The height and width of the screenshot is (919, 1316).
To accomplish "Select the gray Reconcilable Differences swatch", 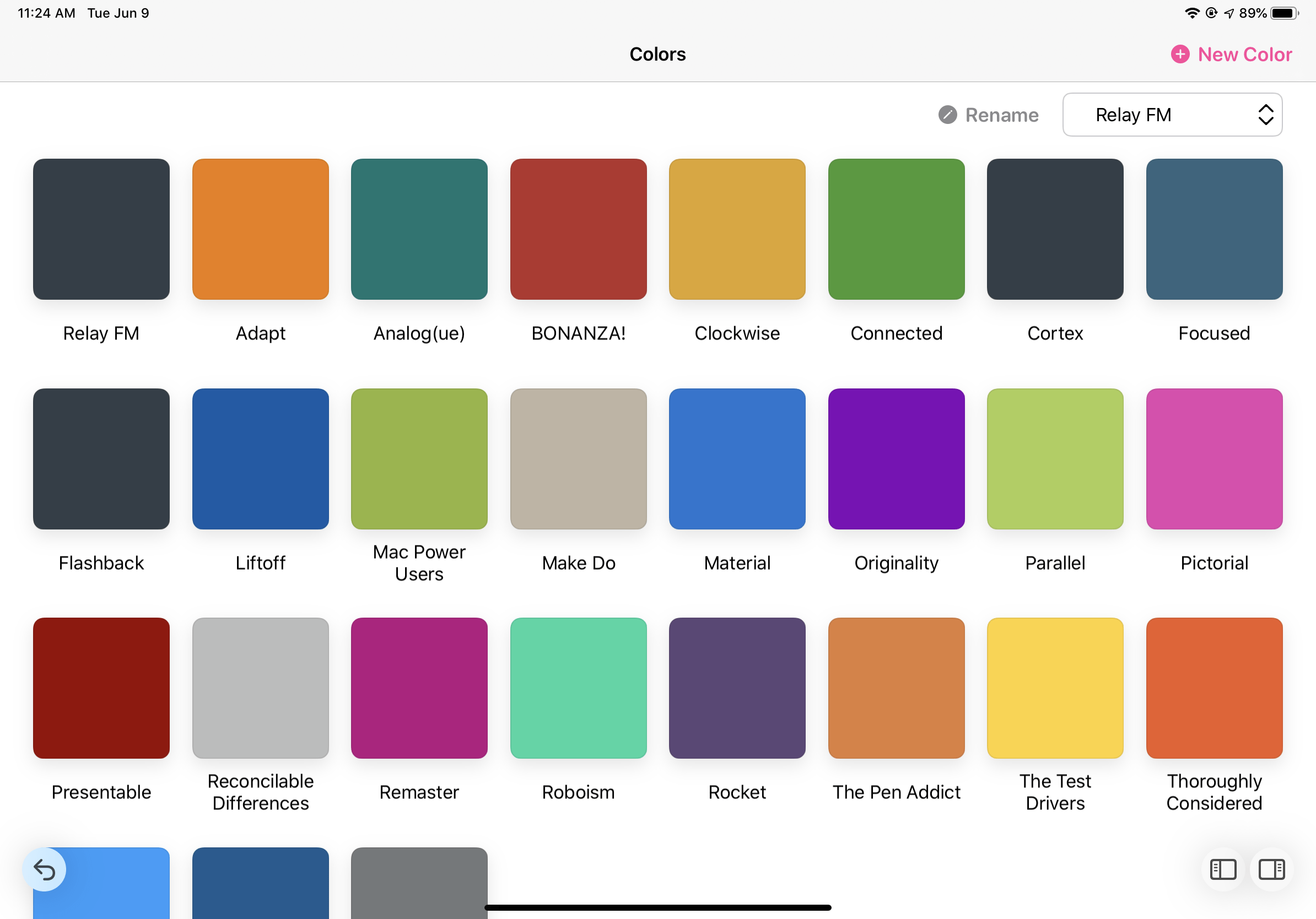I will pos(260,688).
